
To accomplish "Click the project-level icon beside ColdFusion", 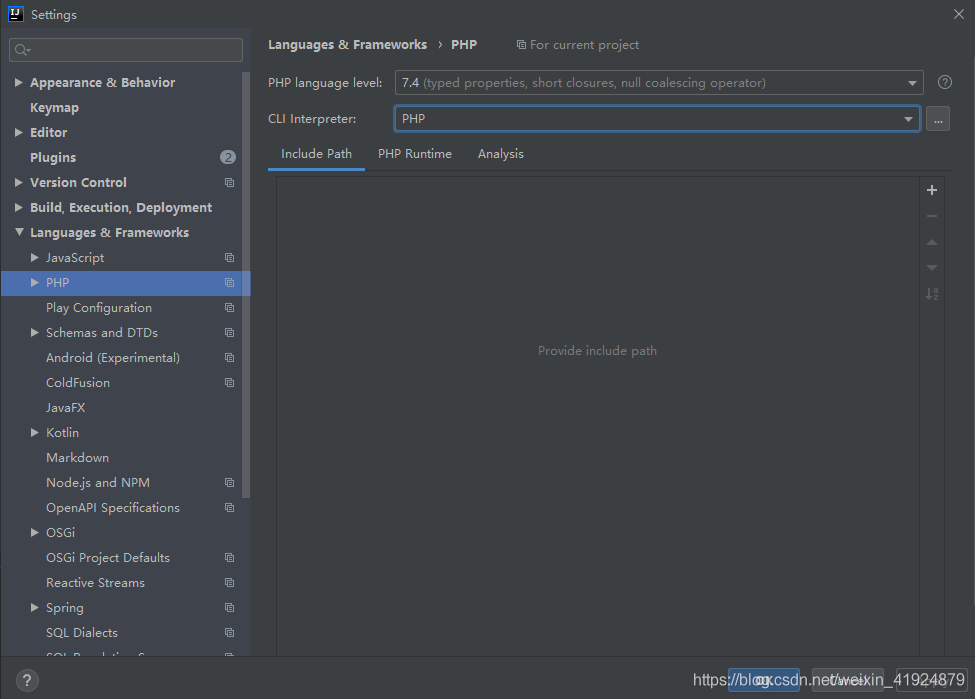I will click(x=229, y=382).
